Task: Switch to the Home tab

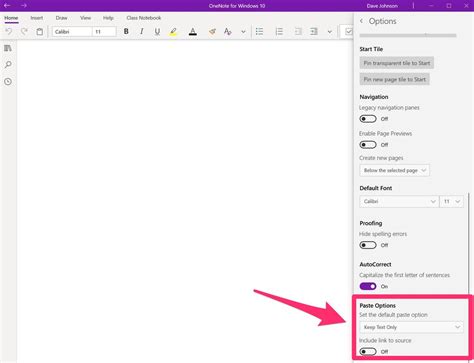Action: (11, 18)
